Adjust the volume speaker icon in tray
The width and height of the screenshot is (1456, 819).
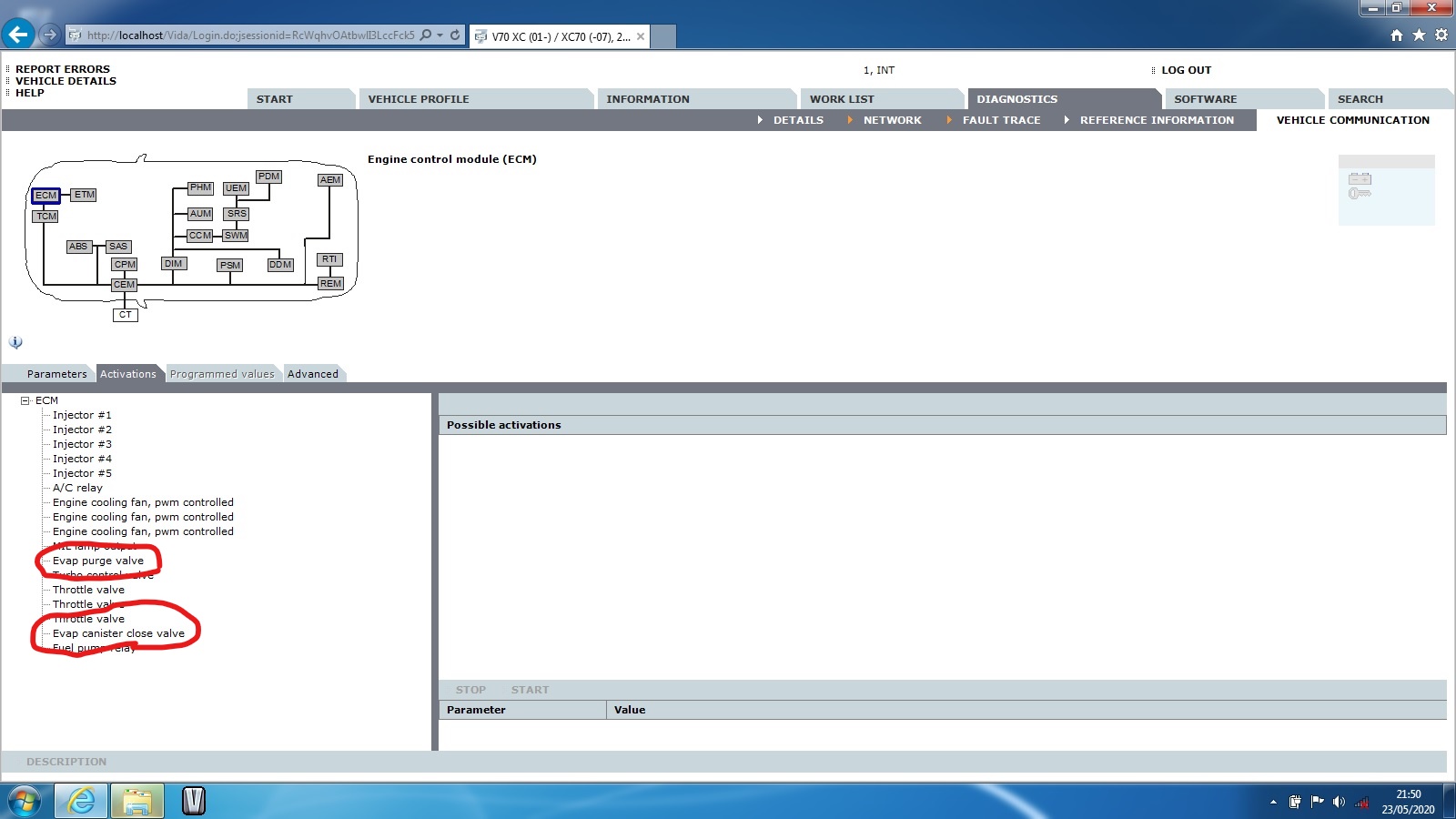(x=1338, y=802)
